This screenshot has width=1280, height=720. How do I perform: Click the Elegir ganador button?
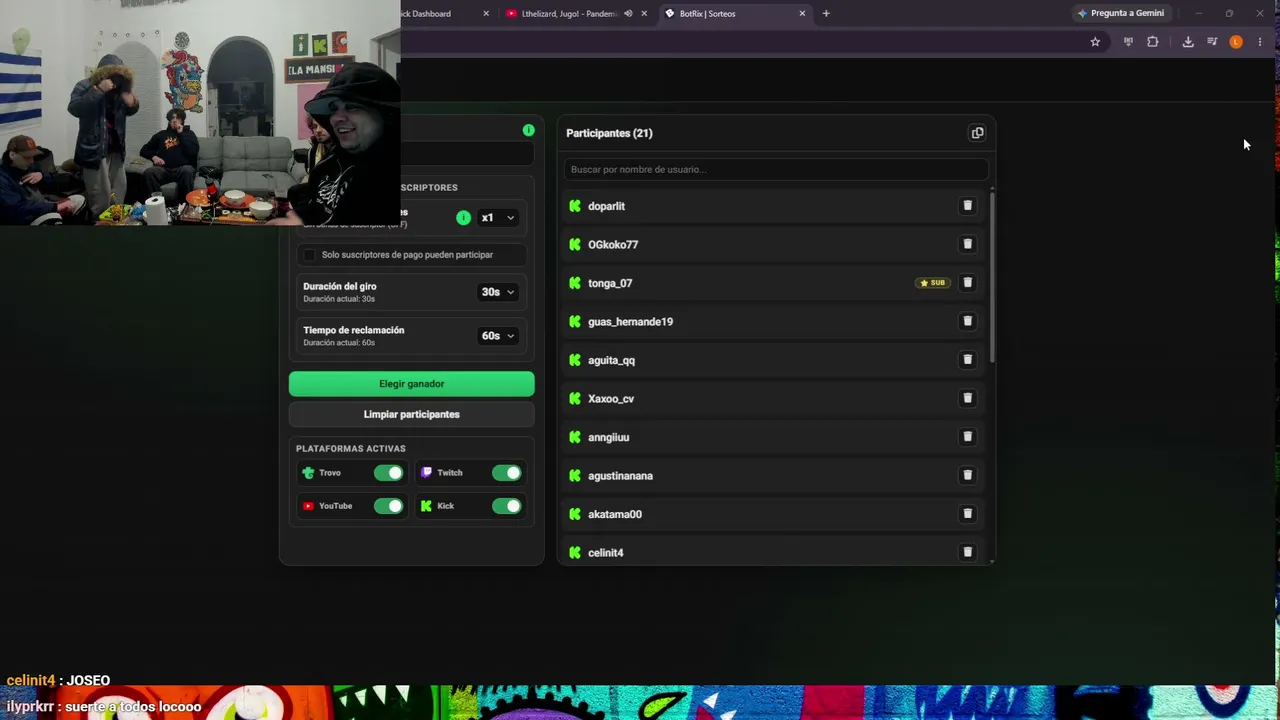[x=412, y=384]
